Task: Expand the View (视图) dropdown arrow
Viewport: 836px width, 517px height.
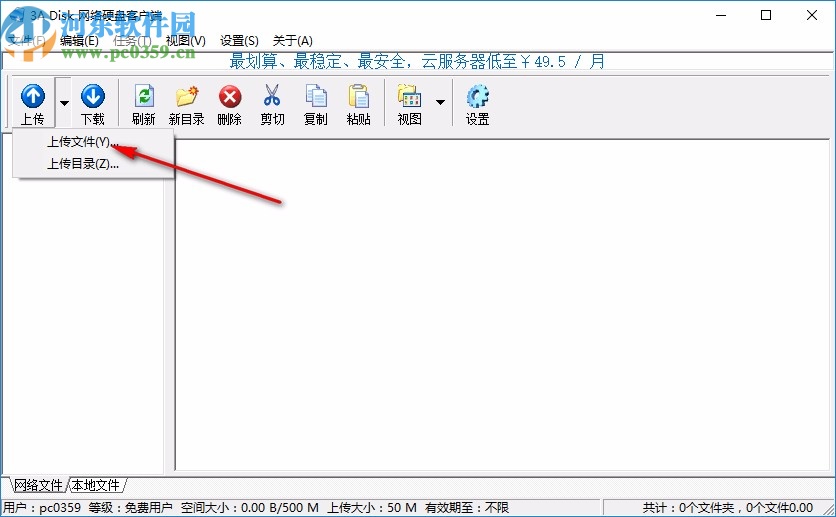Action: 440,102
